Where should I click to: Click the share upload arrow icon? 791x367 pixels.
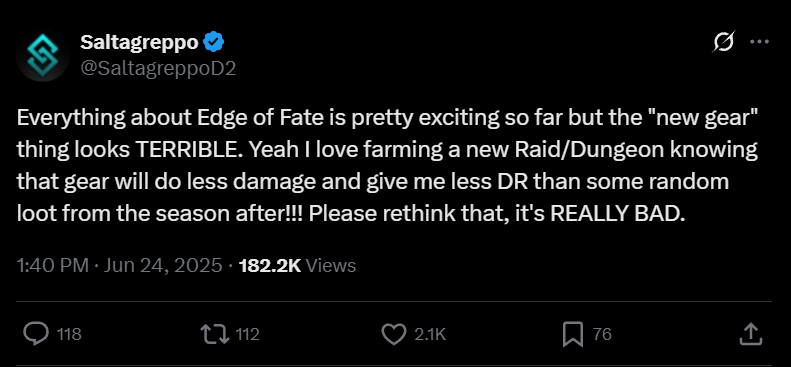point(750,334)
